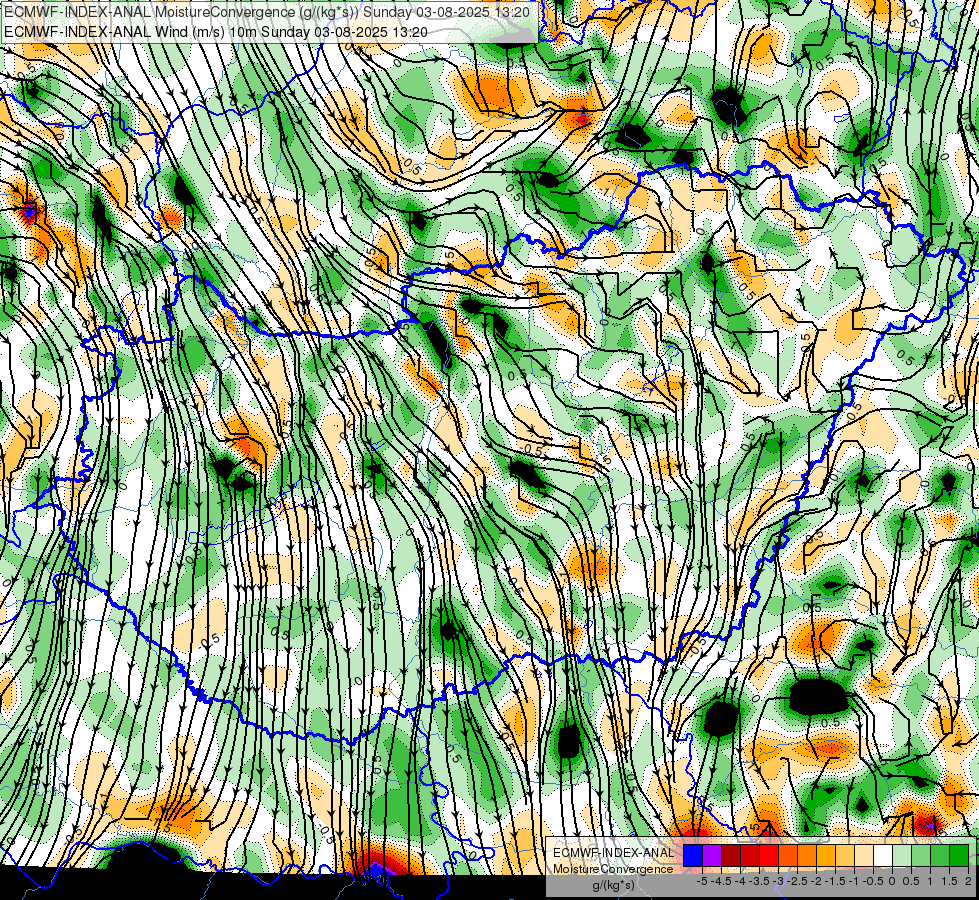Click the bright red swatch (-3.5 to -3)
Image resolution: width=979 pixels, height=900 pixels.
(x=769, y=856)
